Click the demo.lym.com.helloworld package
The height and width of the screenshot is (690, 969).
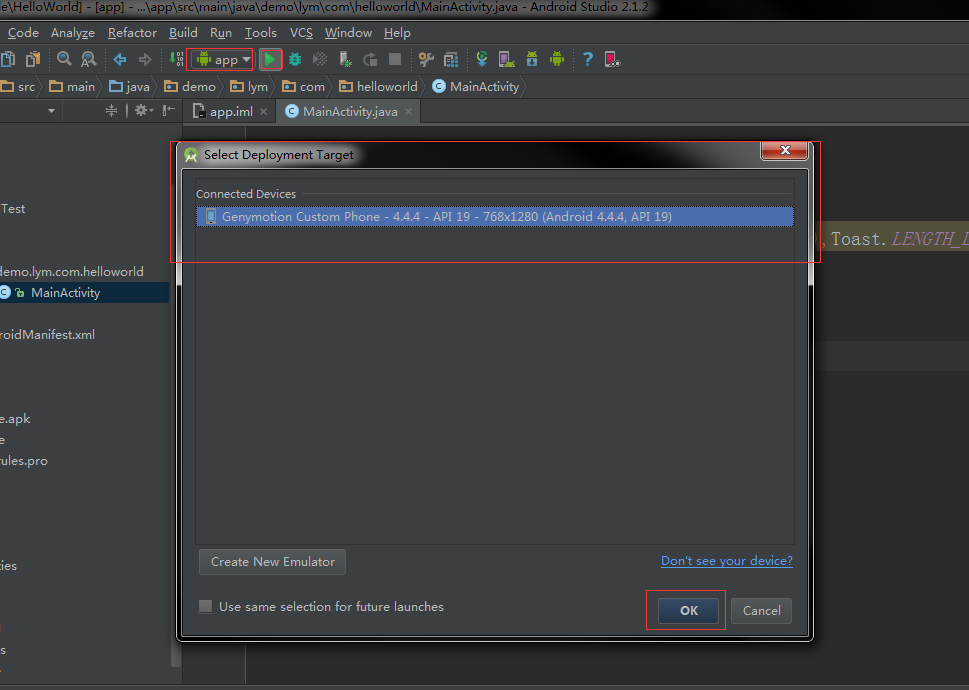[72, 271]
